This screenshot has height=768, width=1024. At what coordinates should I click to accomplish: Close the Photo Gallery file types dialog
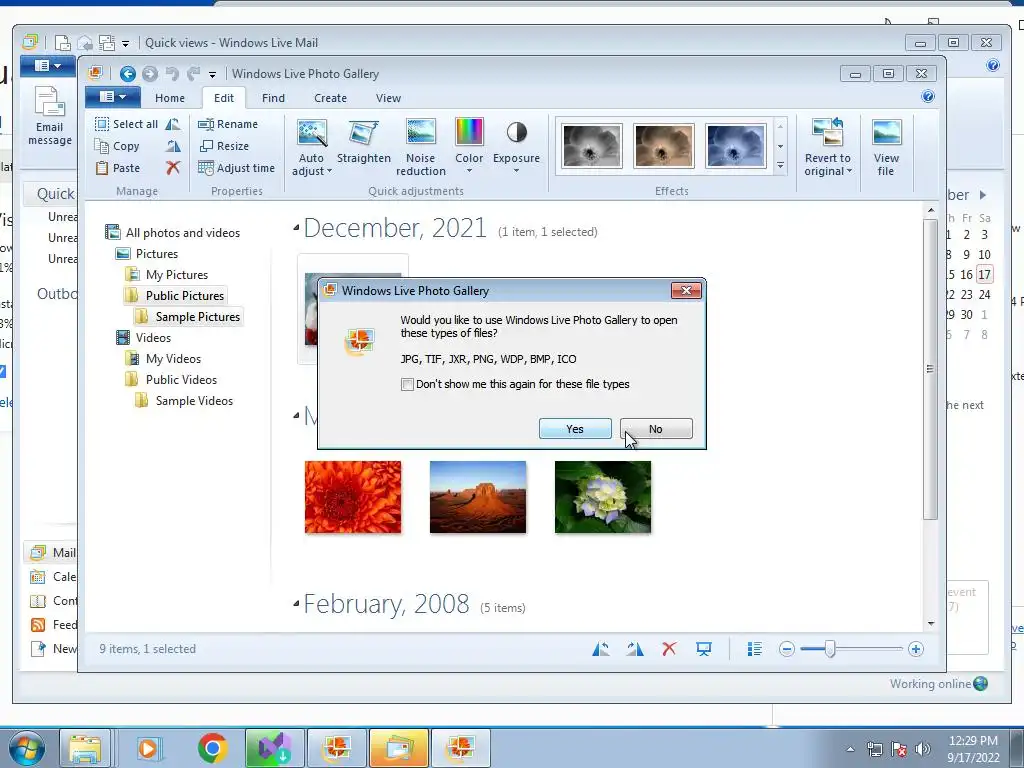(686, 291)
